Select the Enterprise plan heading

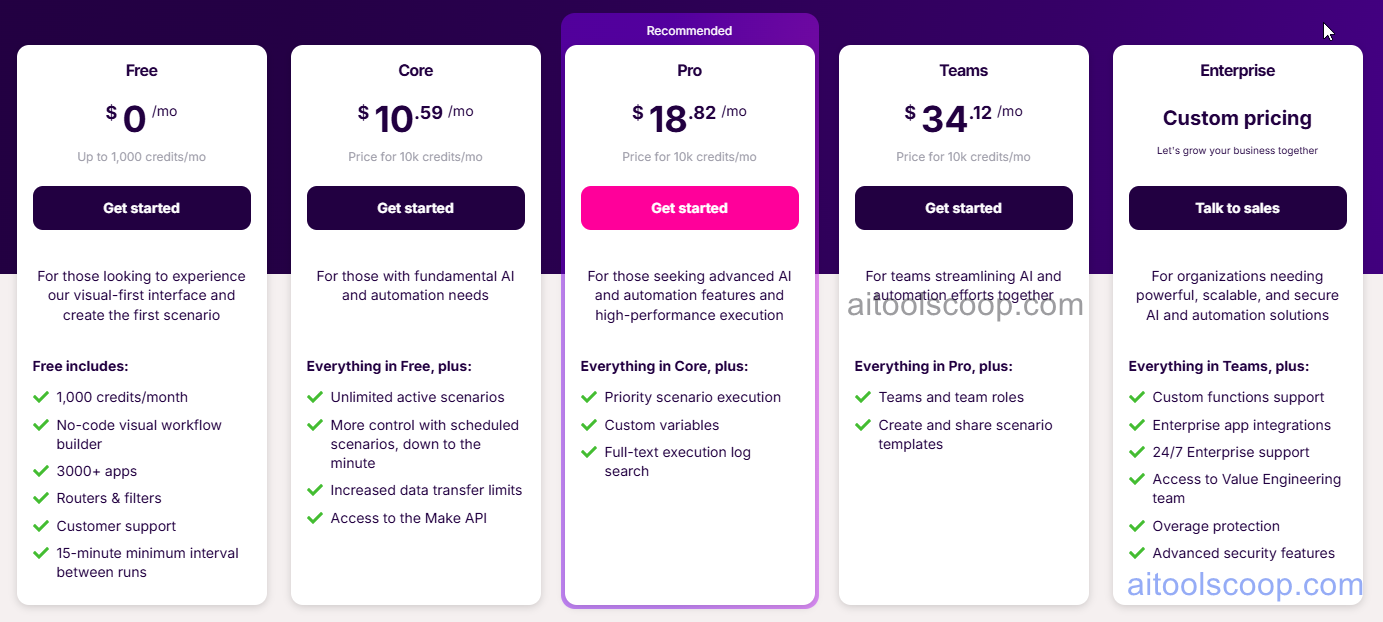(1237, 70)
